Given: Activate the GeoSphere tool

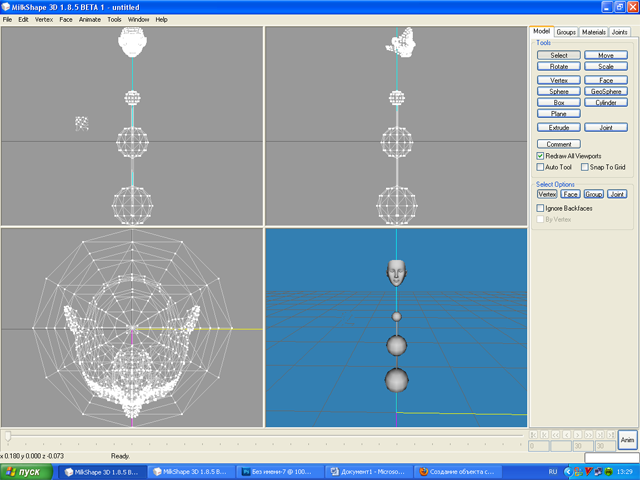Looking at the screenshot, I should (606, 91).
